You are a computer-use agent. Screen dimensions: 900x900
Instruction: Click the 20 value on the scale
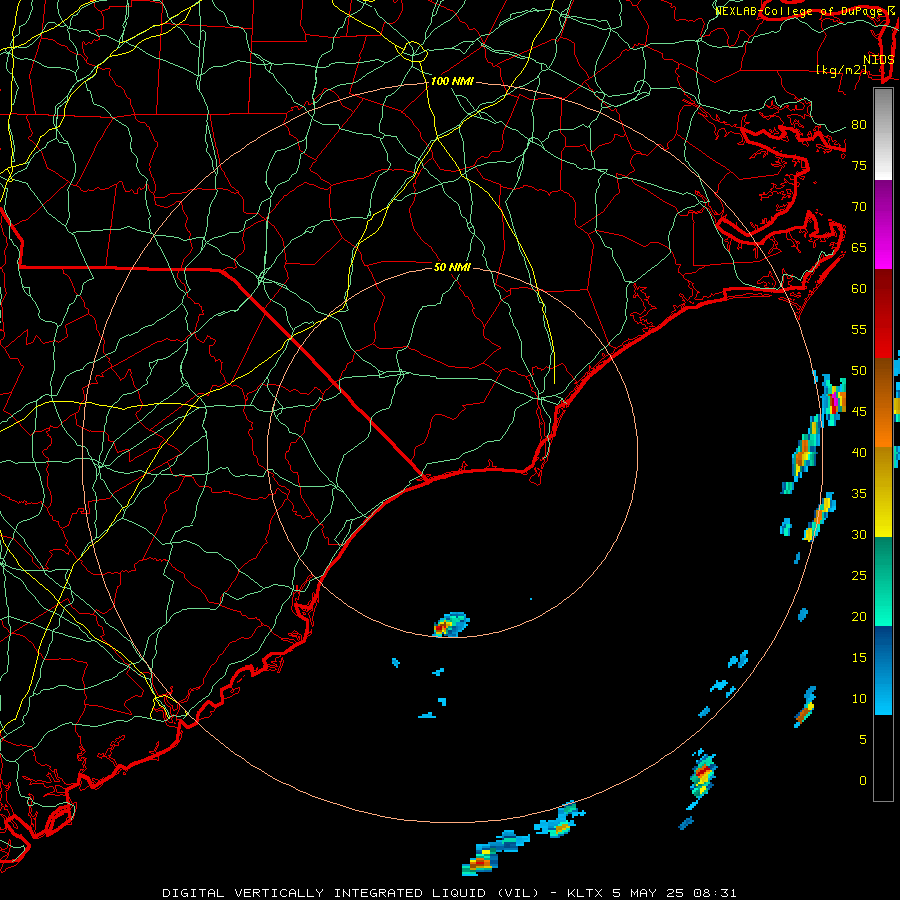pyautogui.click(x=859, y=617)
